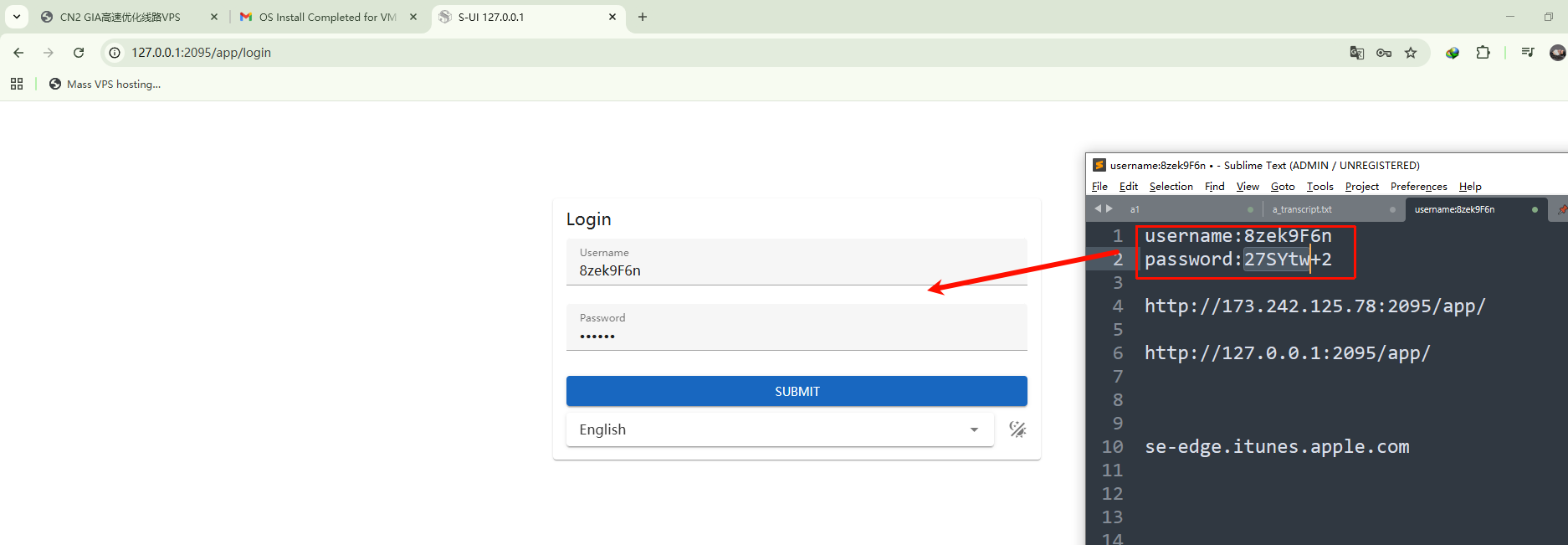Open the tab search dropdown arrow
The image size is (1568, 545).
(16, 17)
